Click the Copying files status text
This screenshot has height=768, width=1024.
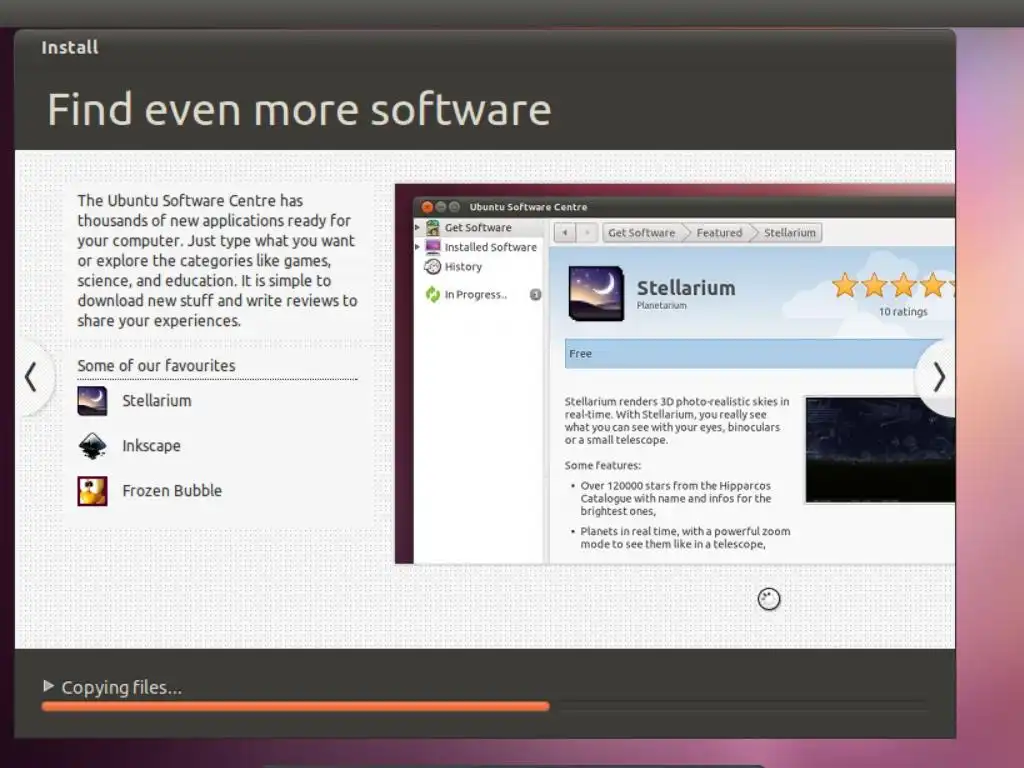[121, 687]
